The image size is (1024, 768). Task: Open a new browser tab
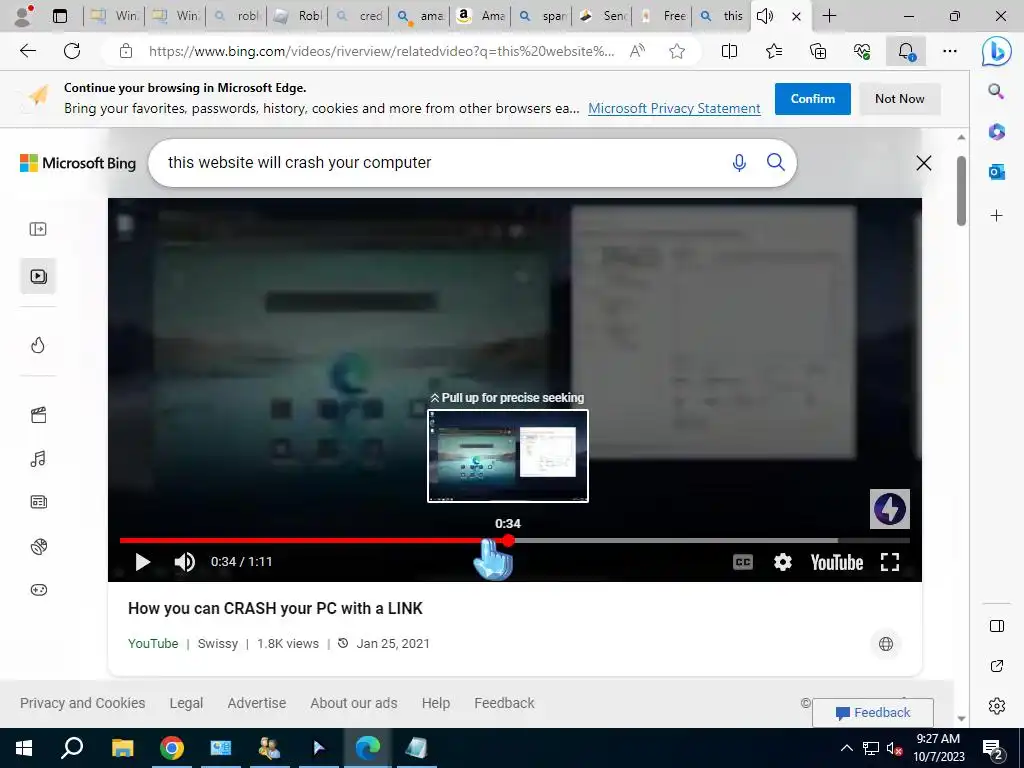(x=829, y=16)
